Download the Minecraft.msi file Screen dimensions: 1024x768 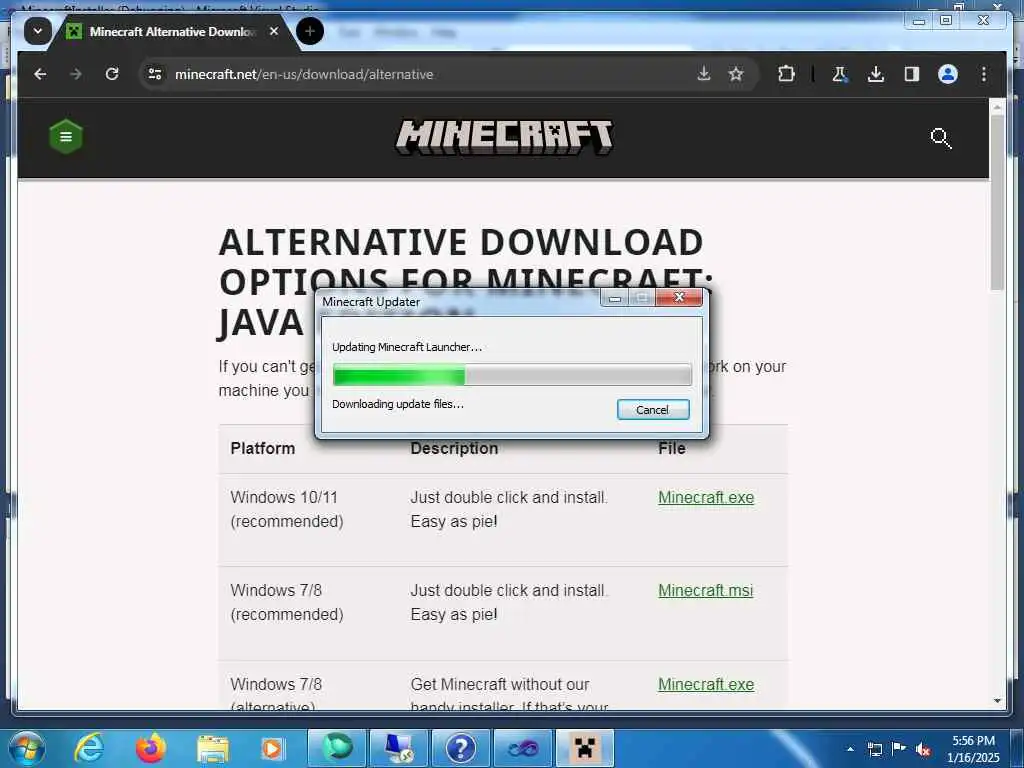click(x=705, y=590)
